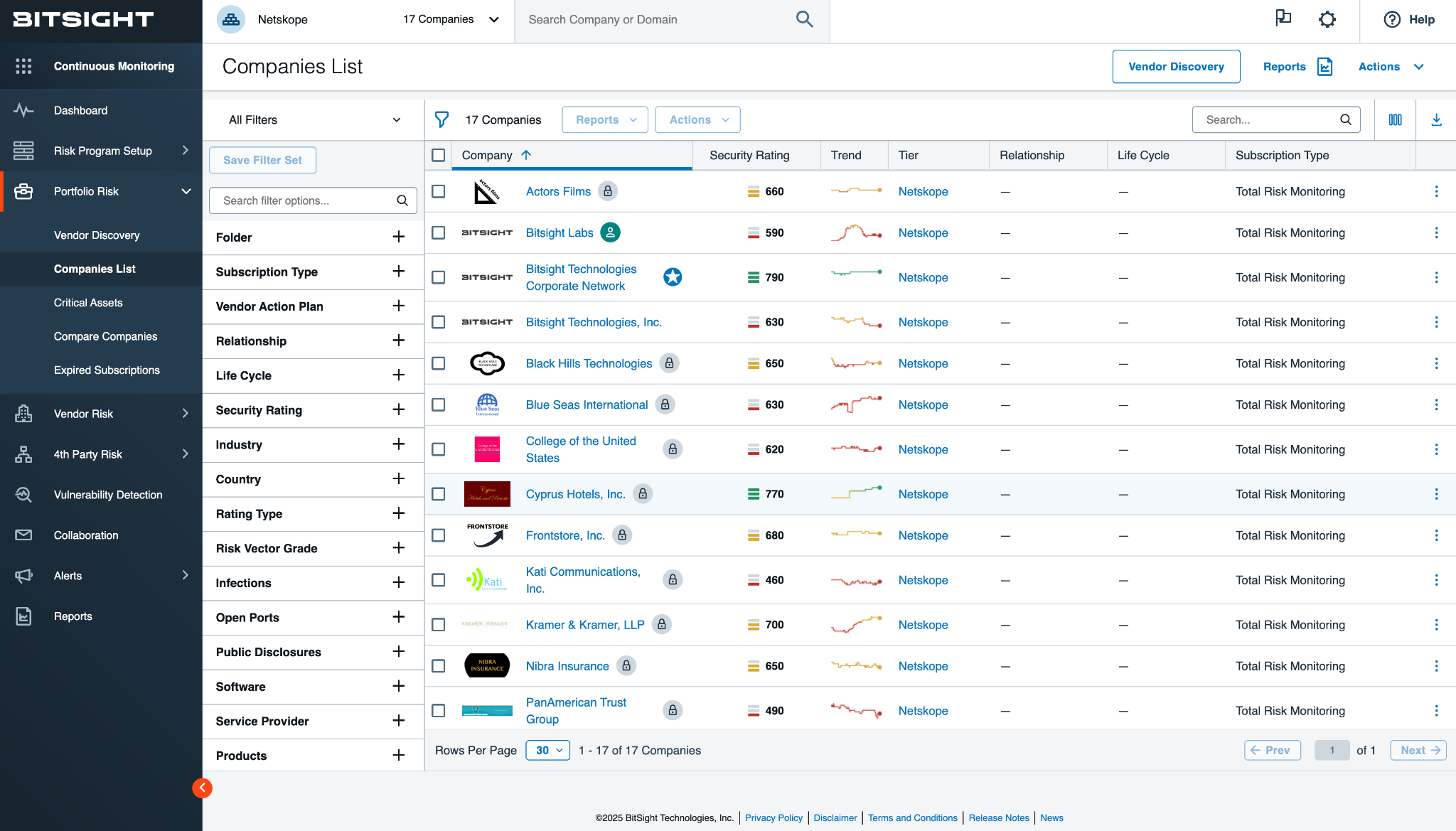Open the column chooser icon
The image size is (1456, 831).
click(1395, 119)
